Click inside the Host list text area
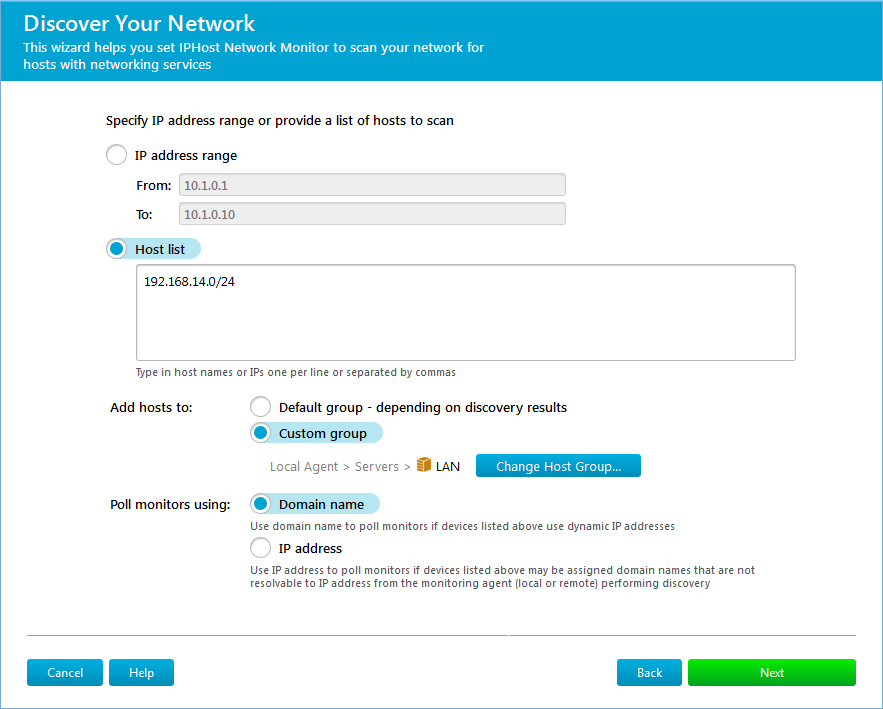This screenshot has height=709, width=883. 466,313
